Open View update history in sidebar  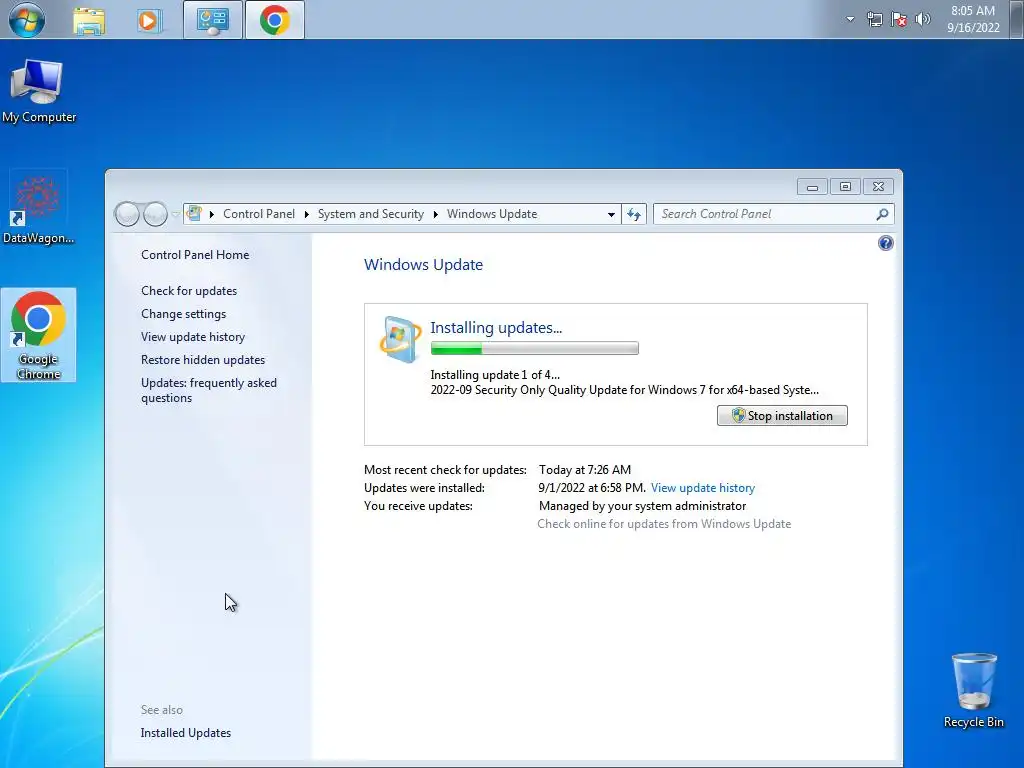[193, 337]
